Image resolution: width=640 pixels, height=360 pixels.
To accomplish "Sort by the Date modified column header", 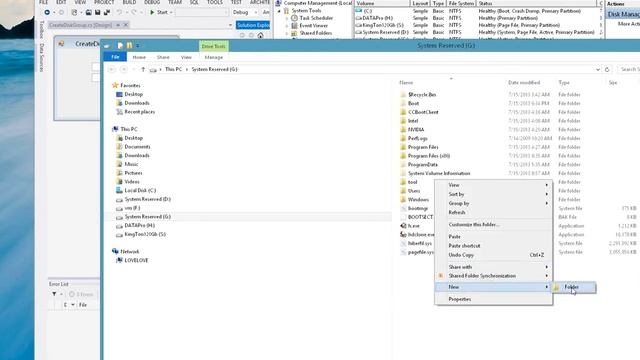I will 524,82.
